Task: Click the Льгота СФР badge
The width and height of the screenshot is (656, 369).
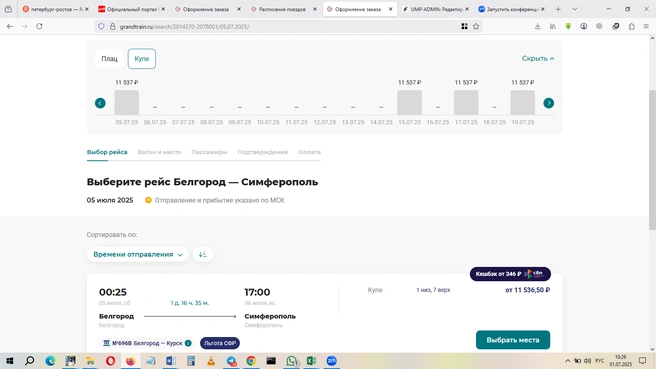Action: (x=220, y=343)
